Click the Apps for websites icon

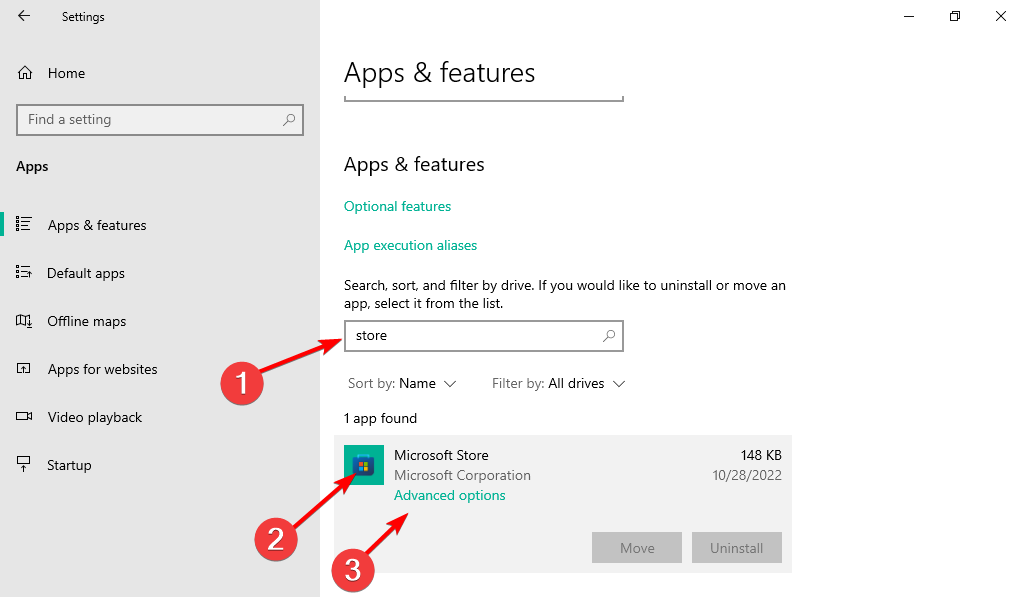click(24, 368)
